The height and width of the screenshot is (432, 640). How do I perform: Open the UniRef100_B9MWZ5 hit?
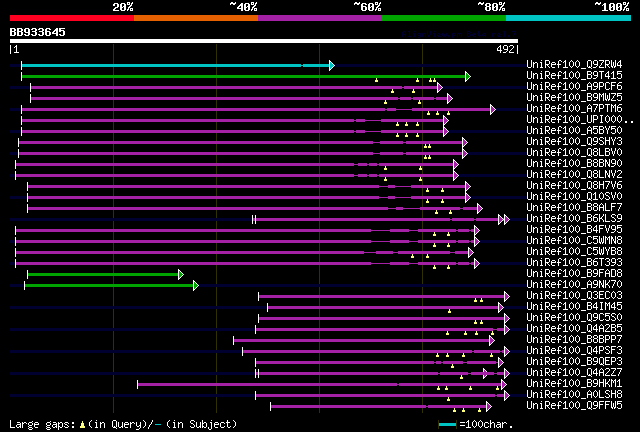coord(574,98)
